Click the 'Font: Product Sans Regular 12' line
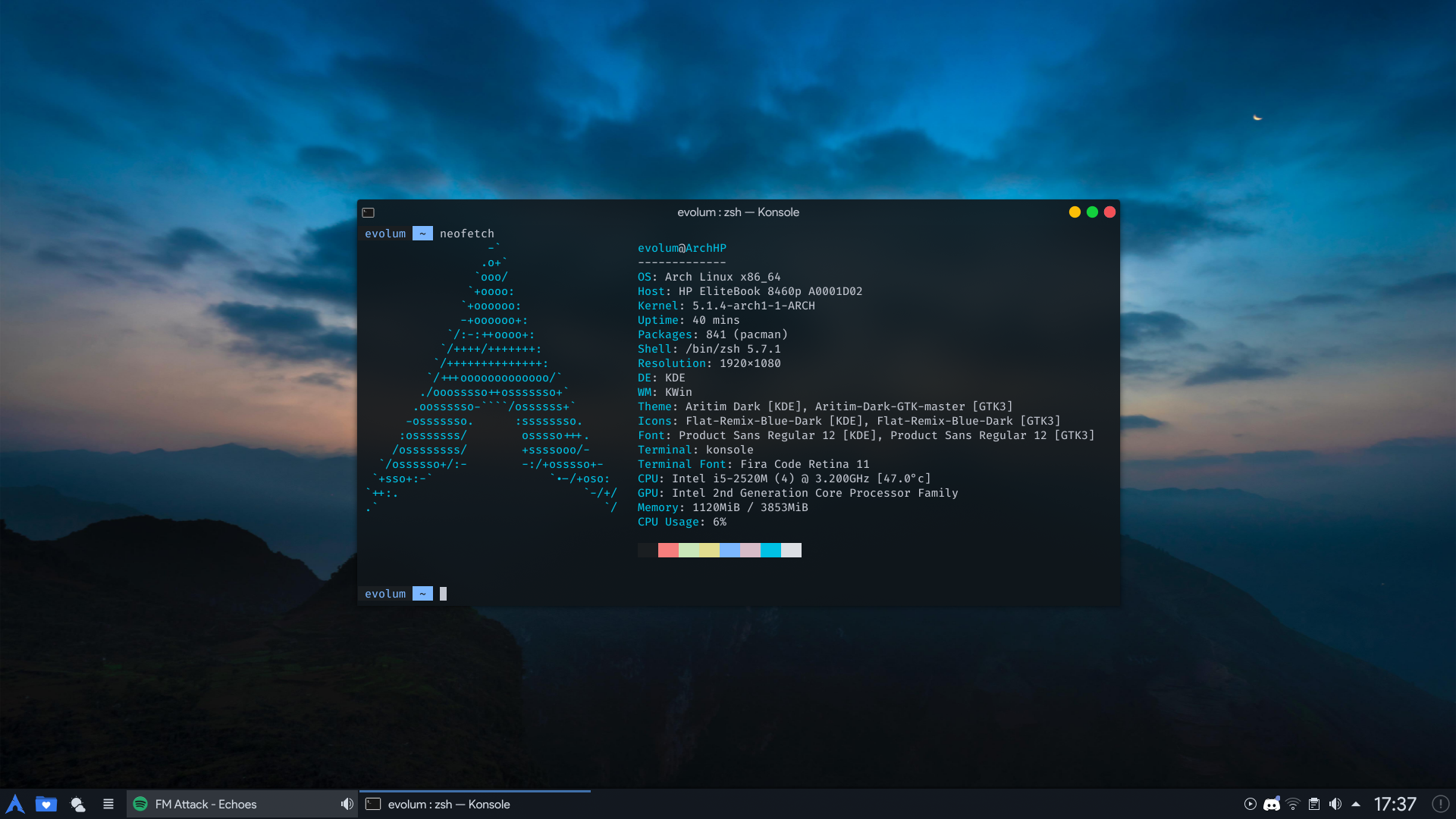The width and height of the screenshot is (1456, 819). pyautogui.click(x=866, y=435)
